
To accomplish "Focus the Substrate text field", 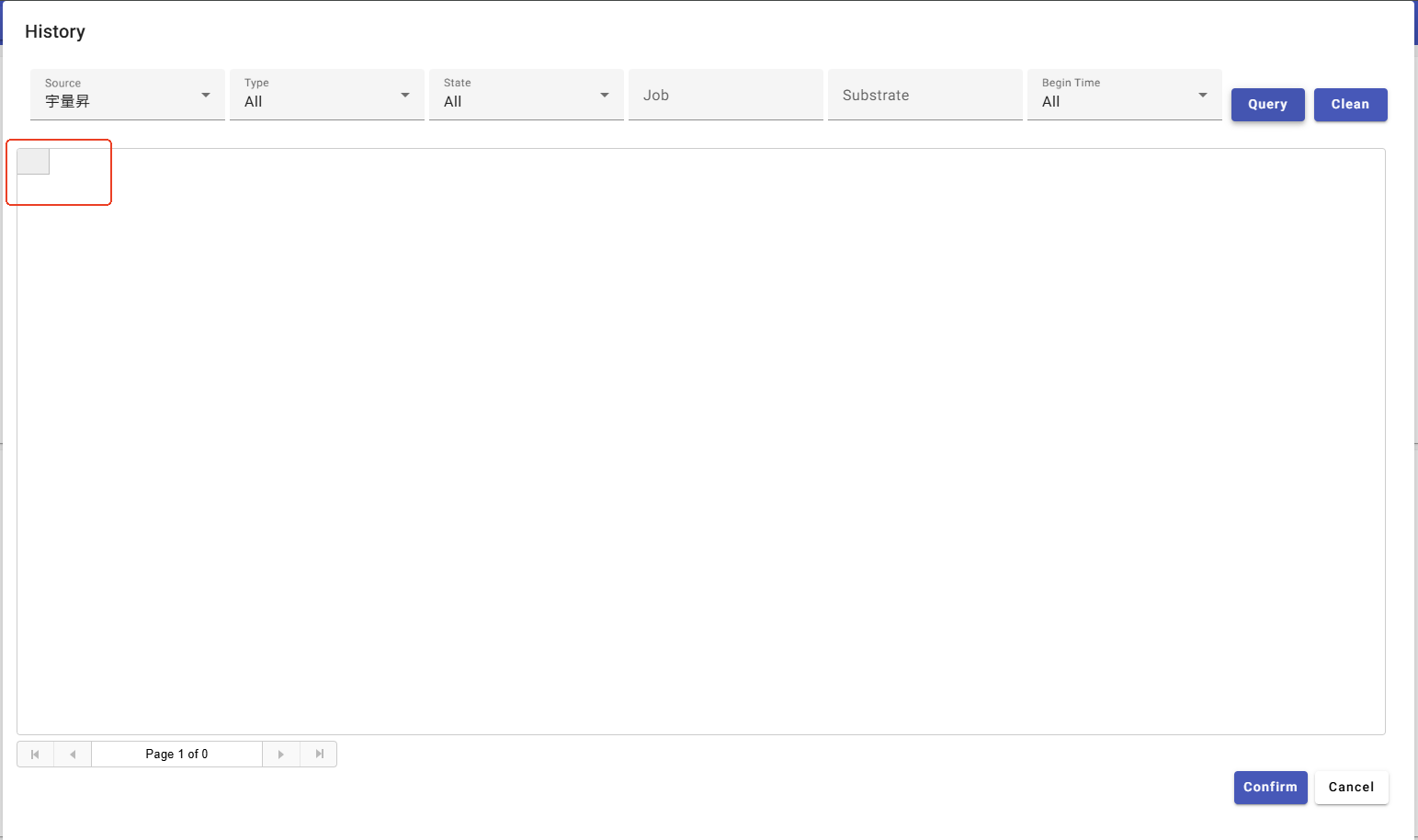I will [x=925, y=96].
